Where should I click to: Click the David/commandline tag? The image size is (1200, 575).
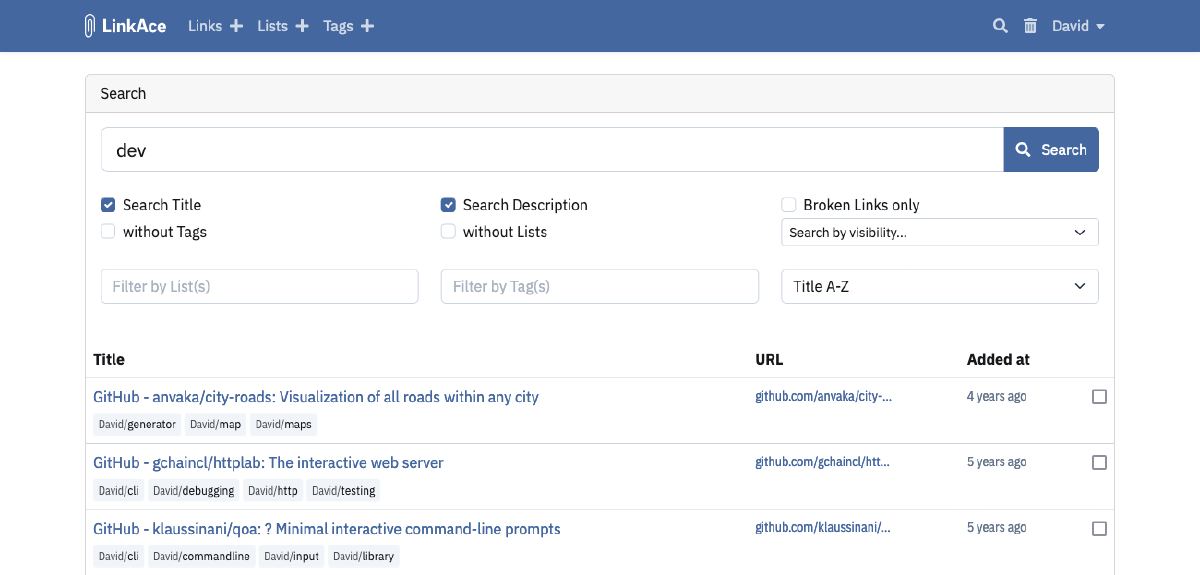[x=201, y=556]
